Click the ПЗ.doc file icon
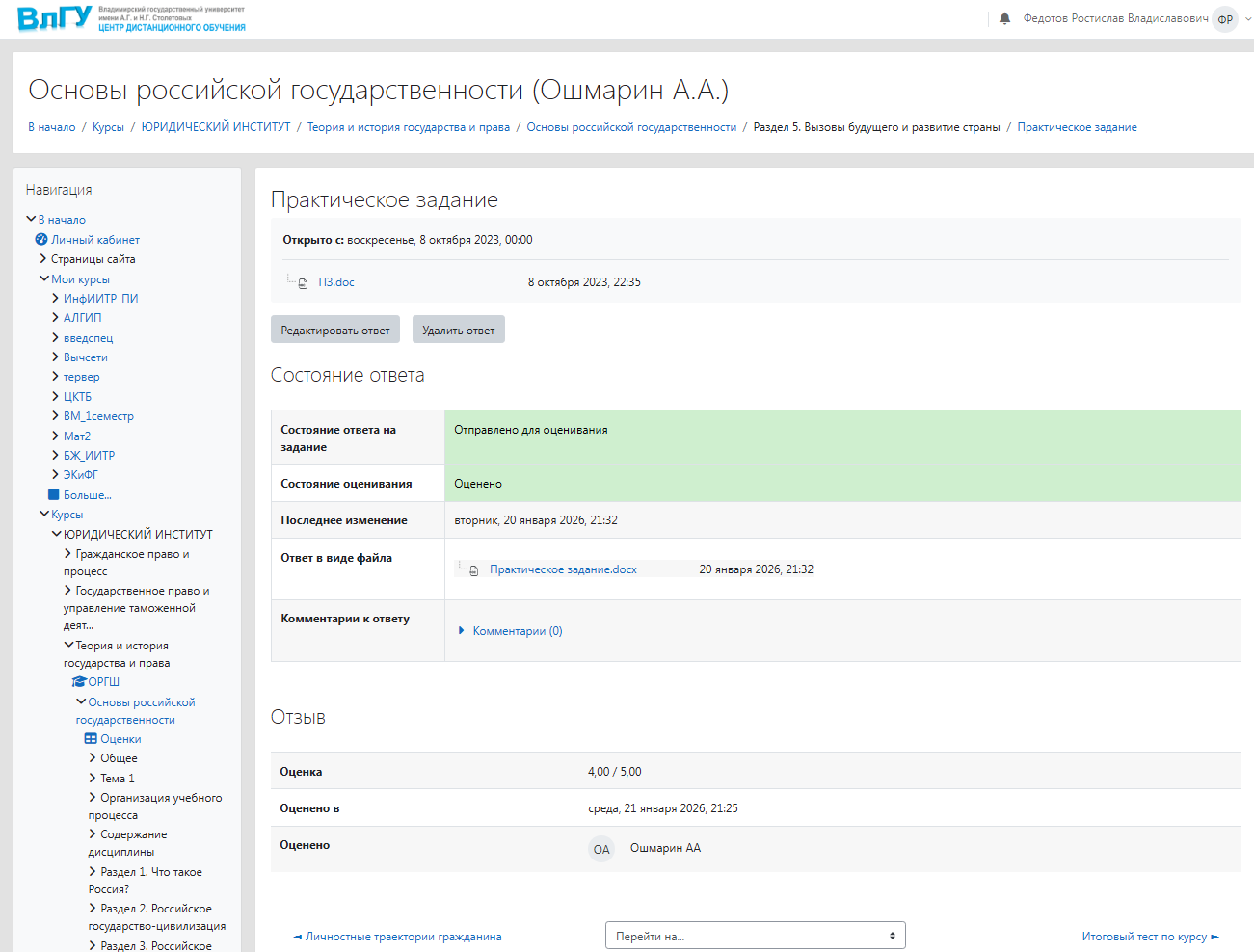The width and height of the screenshot is (1254, 952). pos(303,283)
